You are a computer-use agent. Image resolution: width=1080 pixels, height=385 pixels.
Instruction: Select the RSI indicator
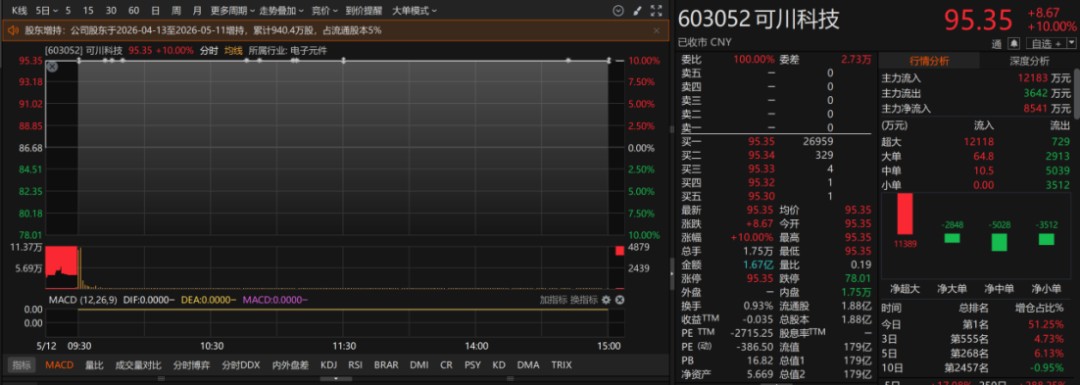coord(355,365)
